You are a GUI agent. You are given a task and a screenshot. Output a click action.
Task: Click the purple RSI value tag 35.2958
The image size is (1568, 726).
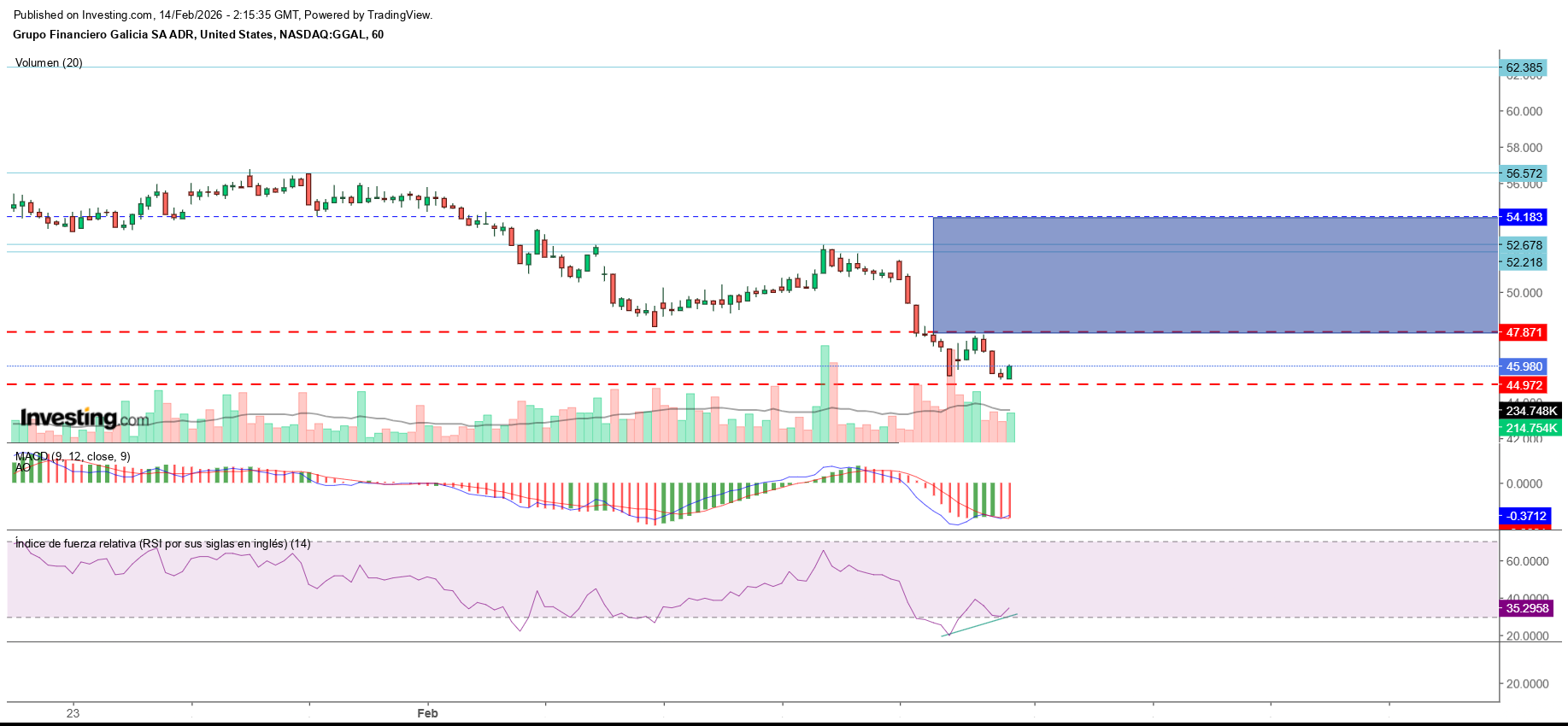pyautogui.click(x=1526, y=608)
